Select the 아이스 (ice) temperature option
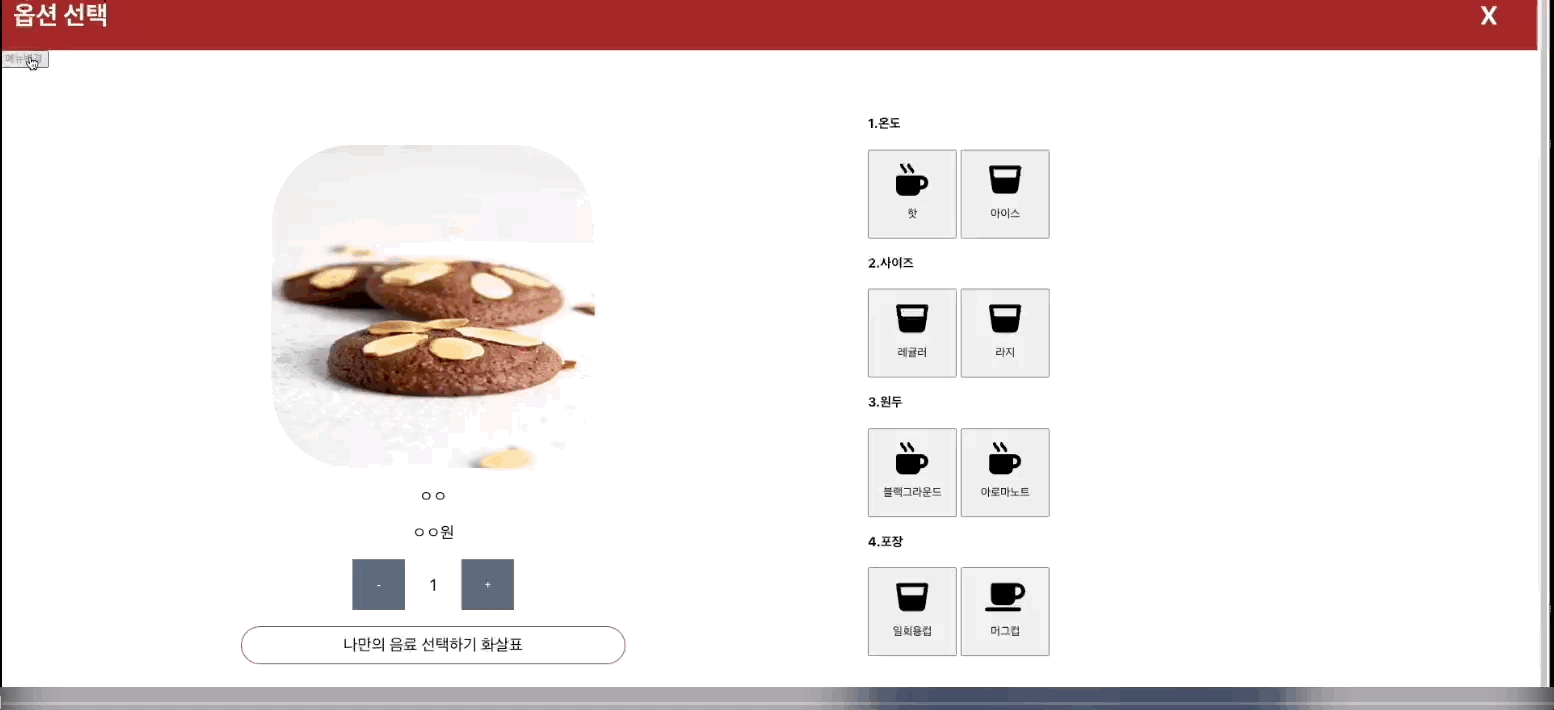The image size is (1554, 710). click(x=1005, y=194)
